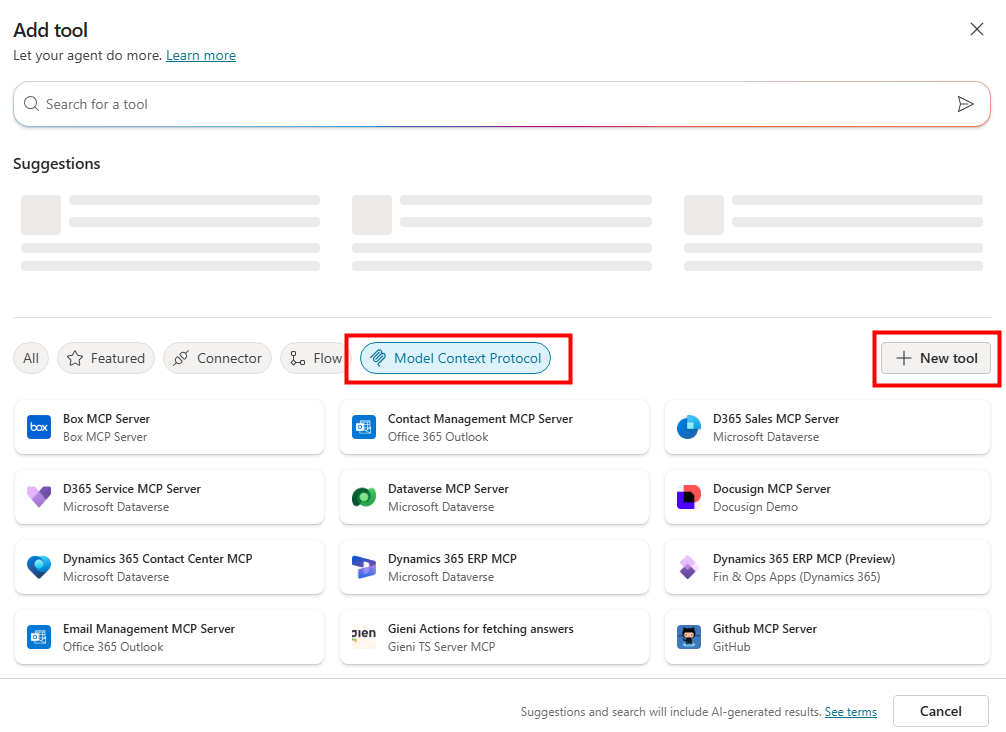Image resolution: width=1006 pixels, height=732 pixels.
Task: Select the Model Context Protocol filter
Action: (456, 358)
